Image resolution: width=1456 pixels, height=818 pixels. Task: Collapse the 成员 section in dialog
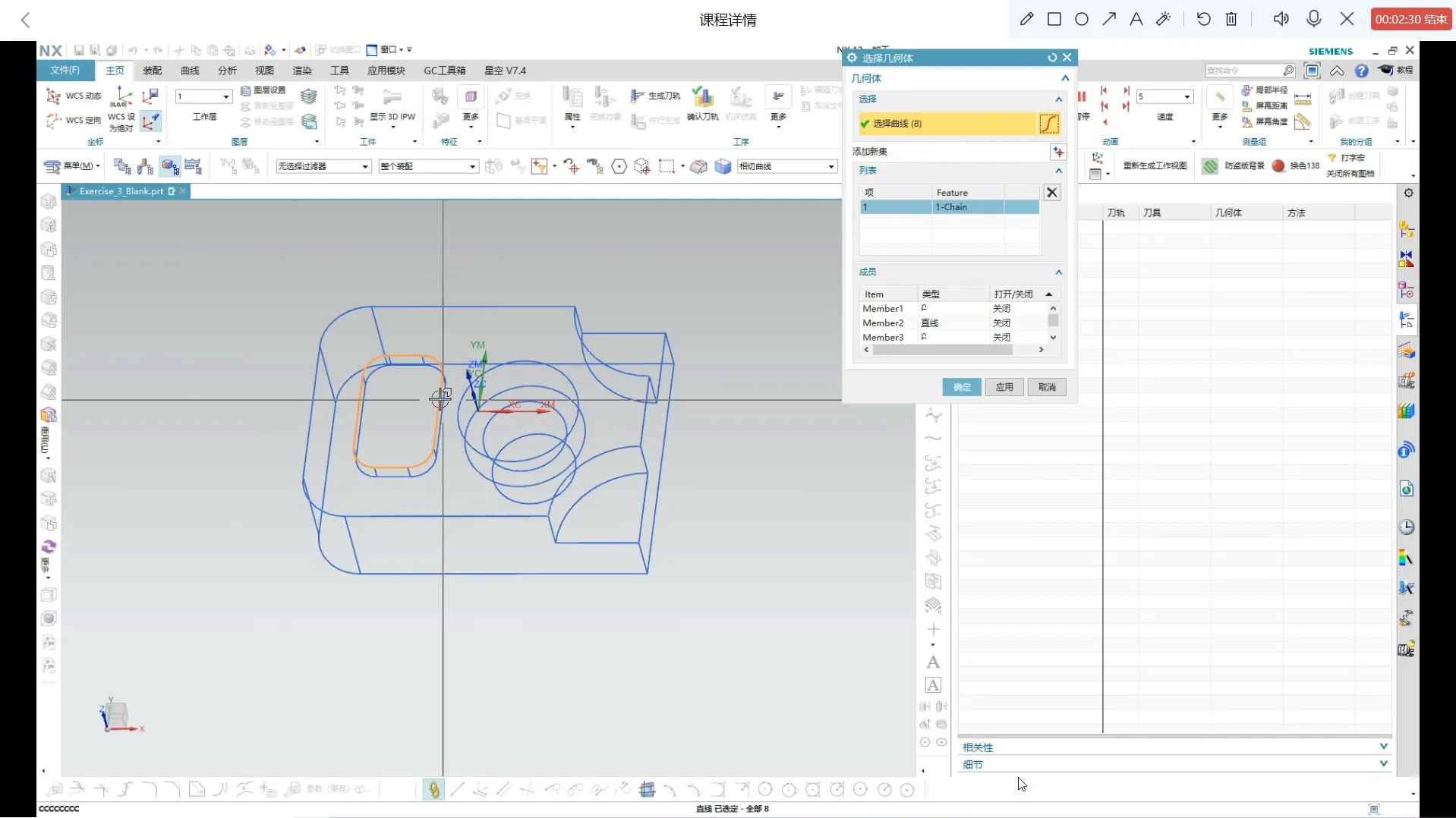1058,272
